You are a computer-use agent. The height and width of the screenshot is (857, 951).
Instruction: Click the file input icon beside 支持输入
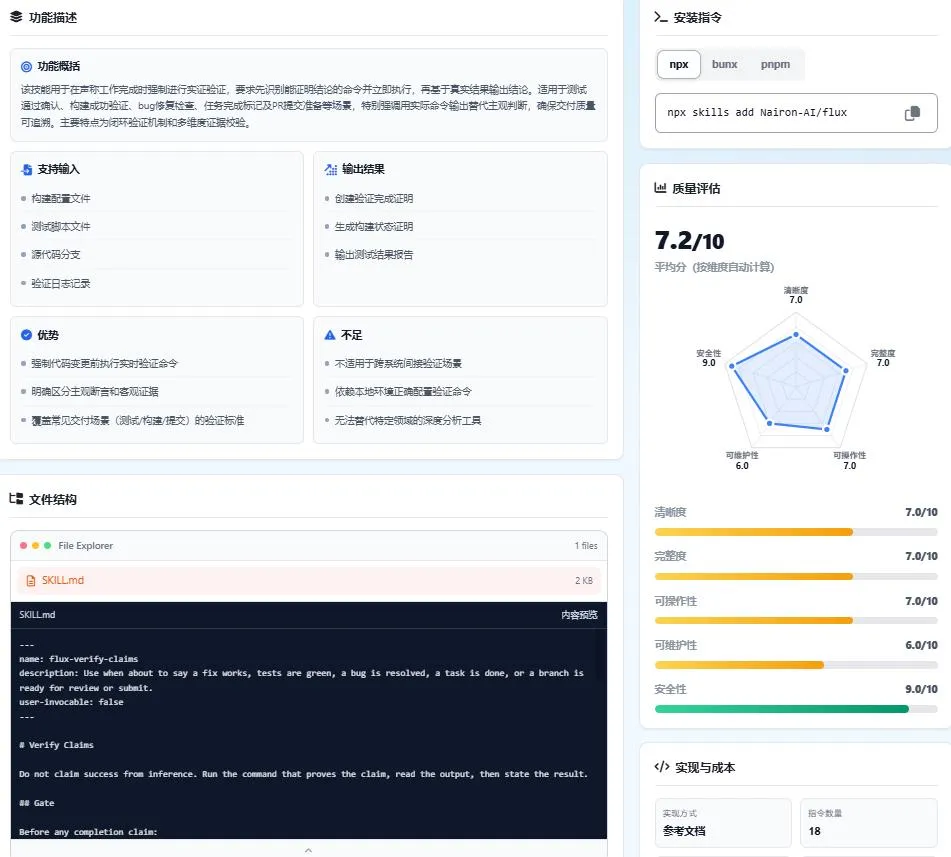[26, 170]
